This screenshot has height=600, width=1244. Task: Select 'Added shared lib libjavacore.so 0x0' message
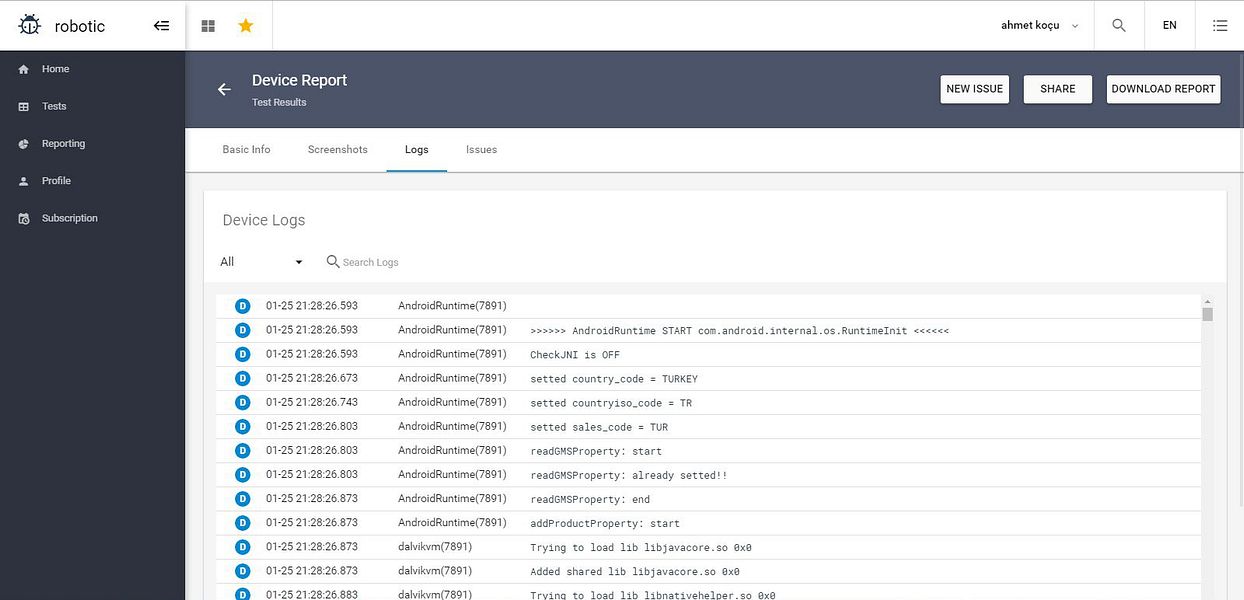point(635,572)
